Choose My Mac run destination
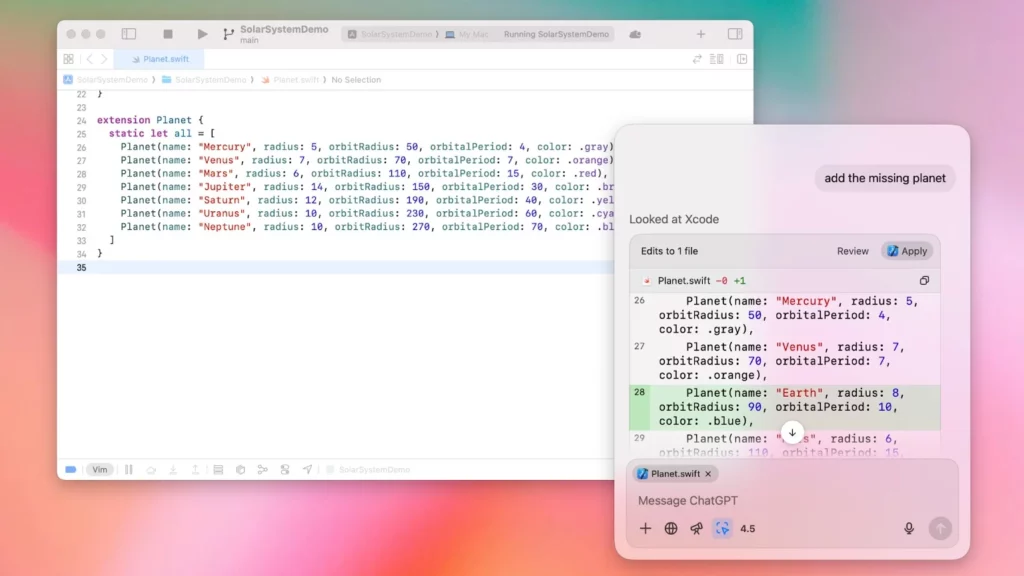Image resolution: width=1024 pixels, height=576 pixels. (467, 34)
